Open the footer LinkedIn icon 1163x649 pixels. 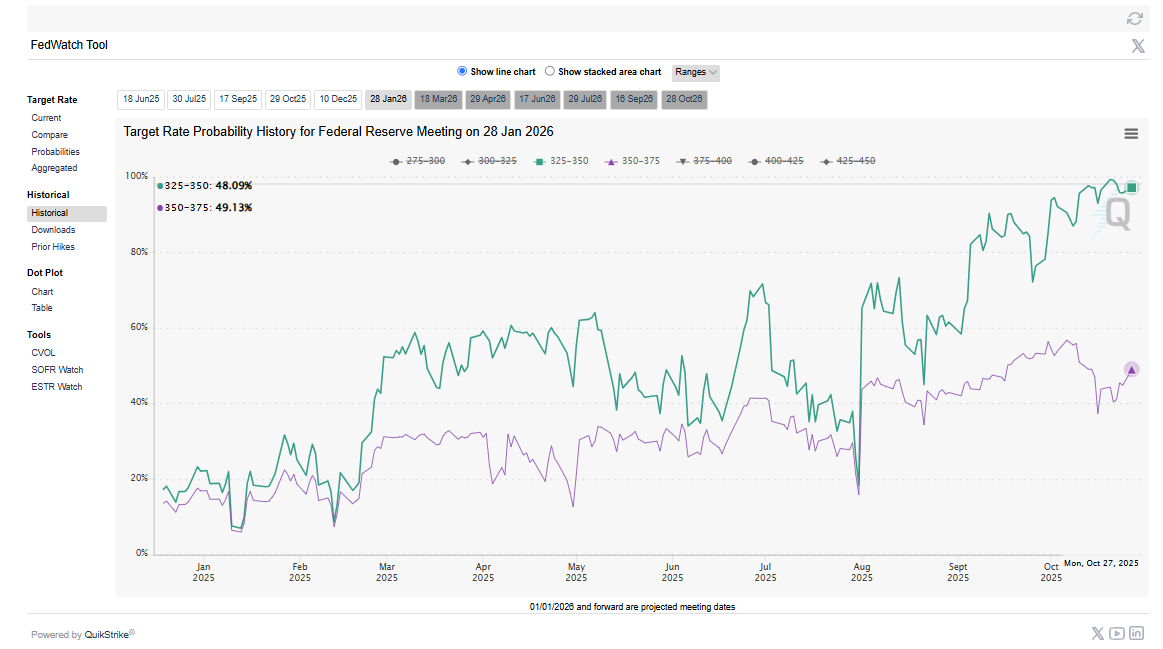point(1136,633)
